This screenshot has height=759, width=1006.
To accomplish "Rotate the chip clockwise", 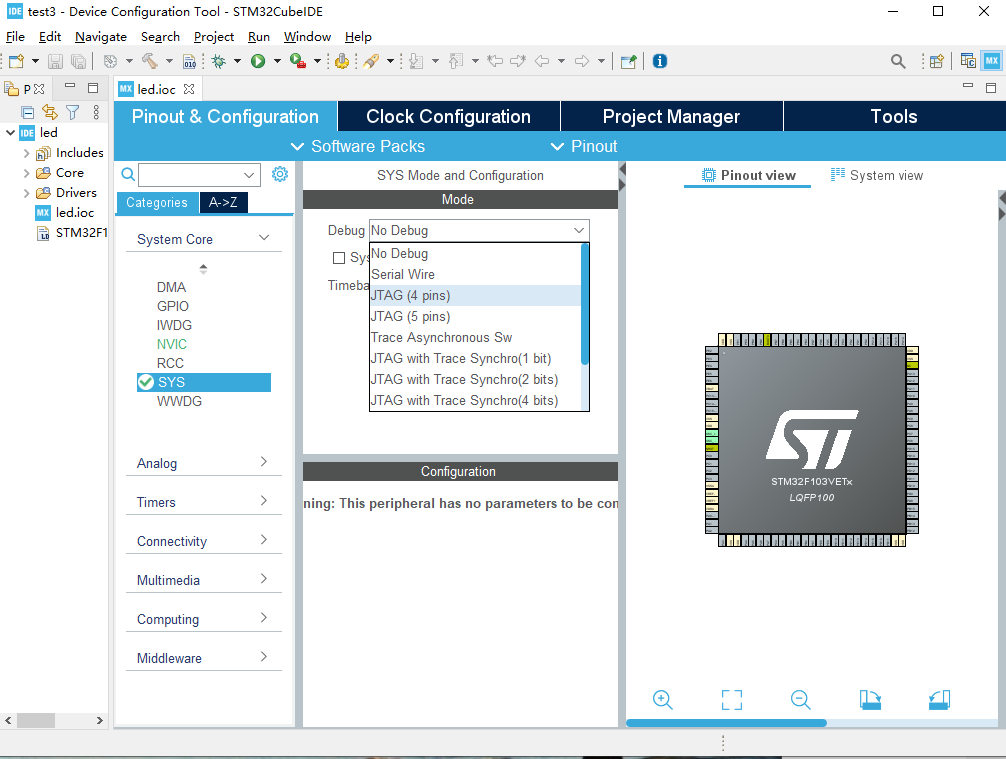I will pyautogui.click(x=869, y=700).
